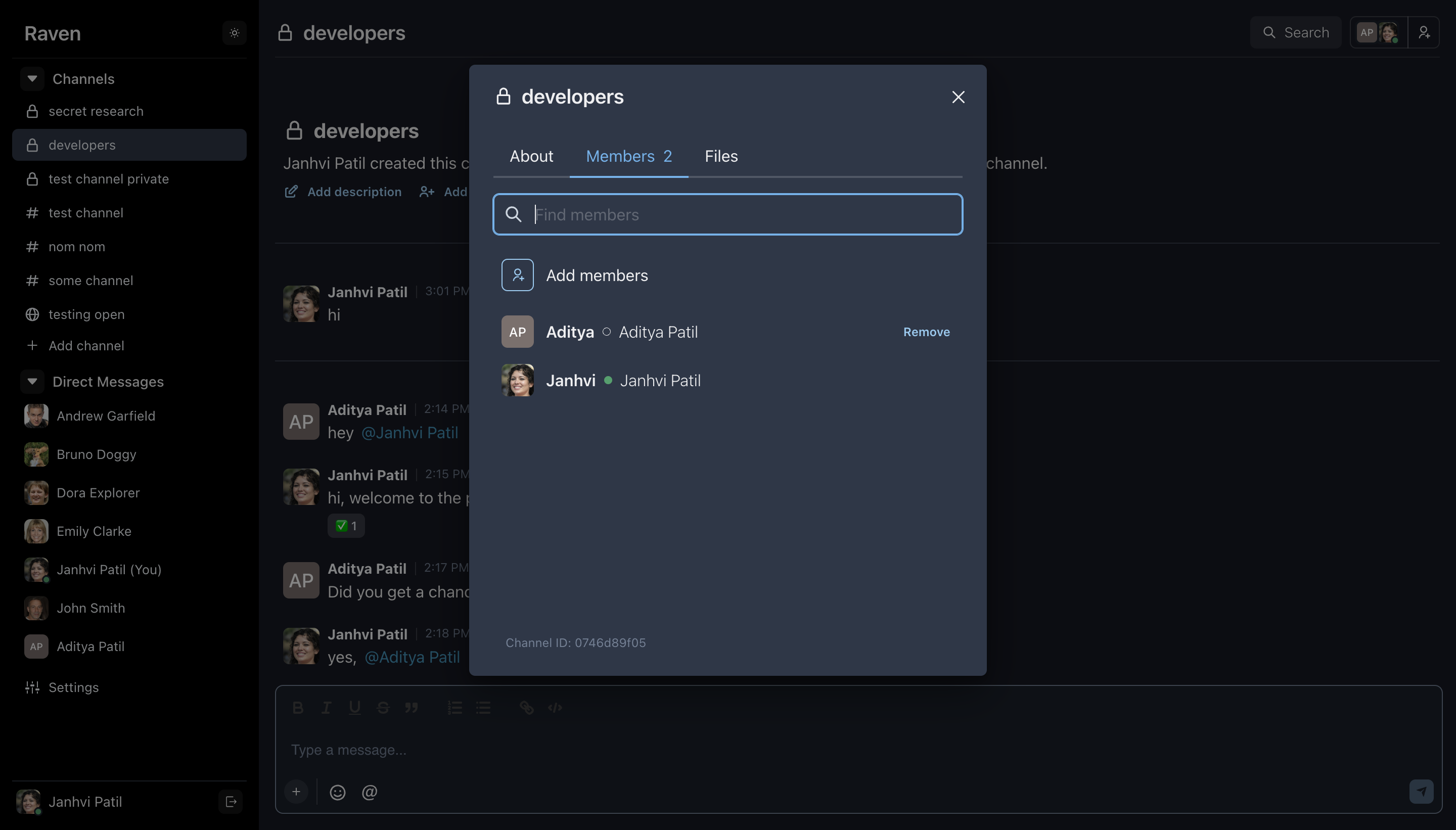Open the secret research channel
This screenshot has width=1456, height=830.
pyautogui.click(x=96, y=111)
